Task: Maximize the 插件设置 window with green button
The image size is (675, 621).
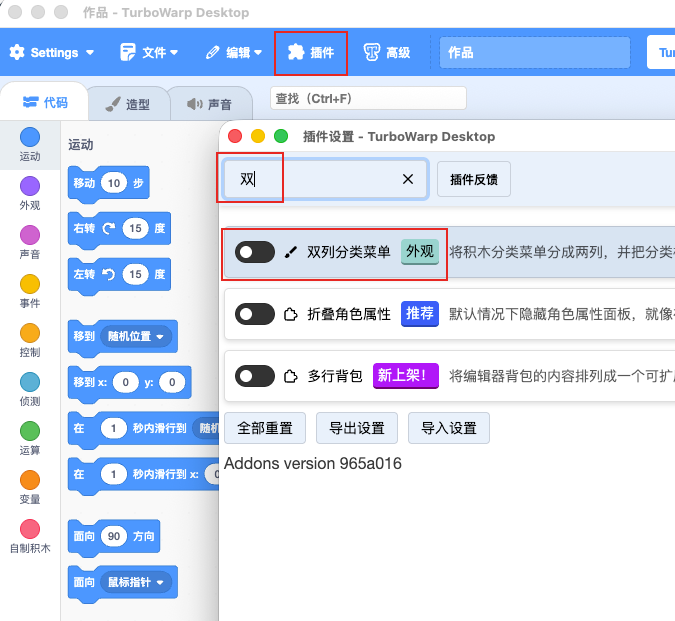Action: coord(281,136)
